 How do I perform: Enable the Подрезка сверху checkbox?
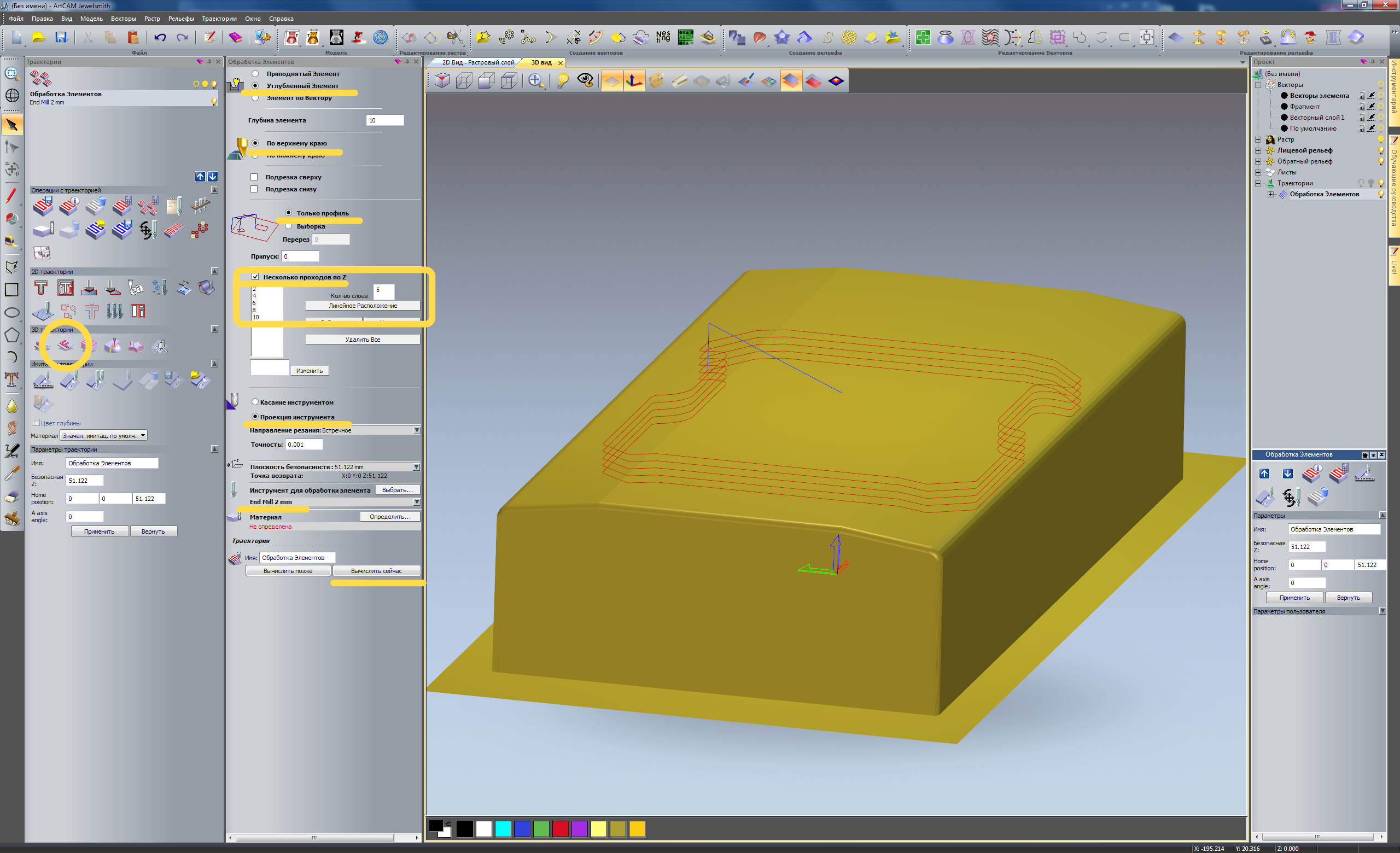click(x=254, y=177)
